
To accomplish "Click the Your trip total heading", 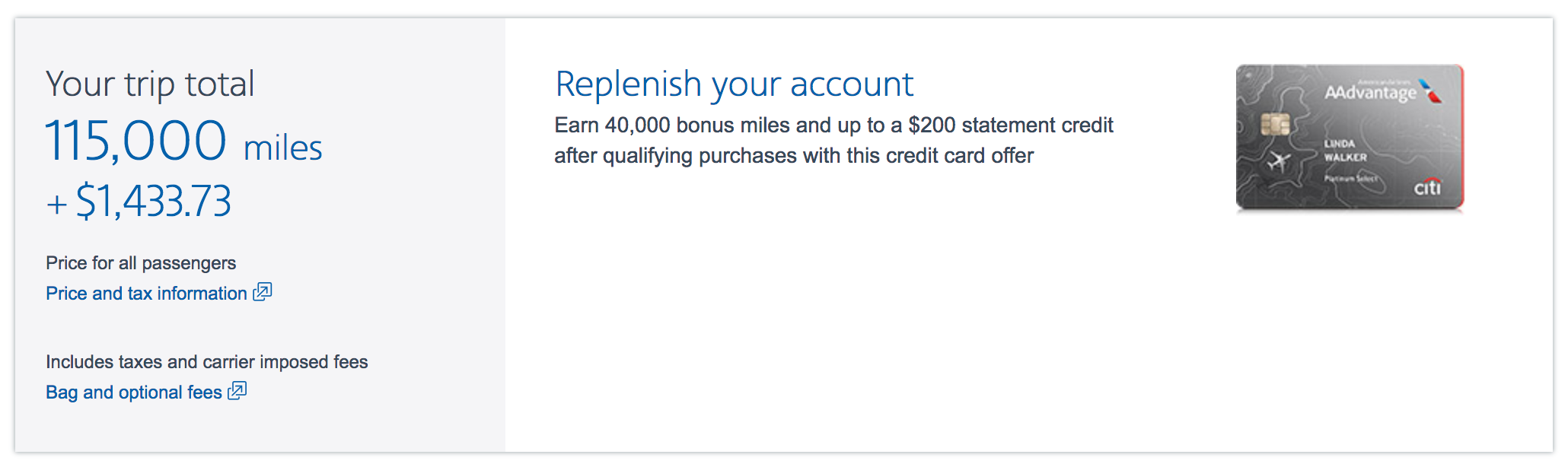I will (150, 84).
